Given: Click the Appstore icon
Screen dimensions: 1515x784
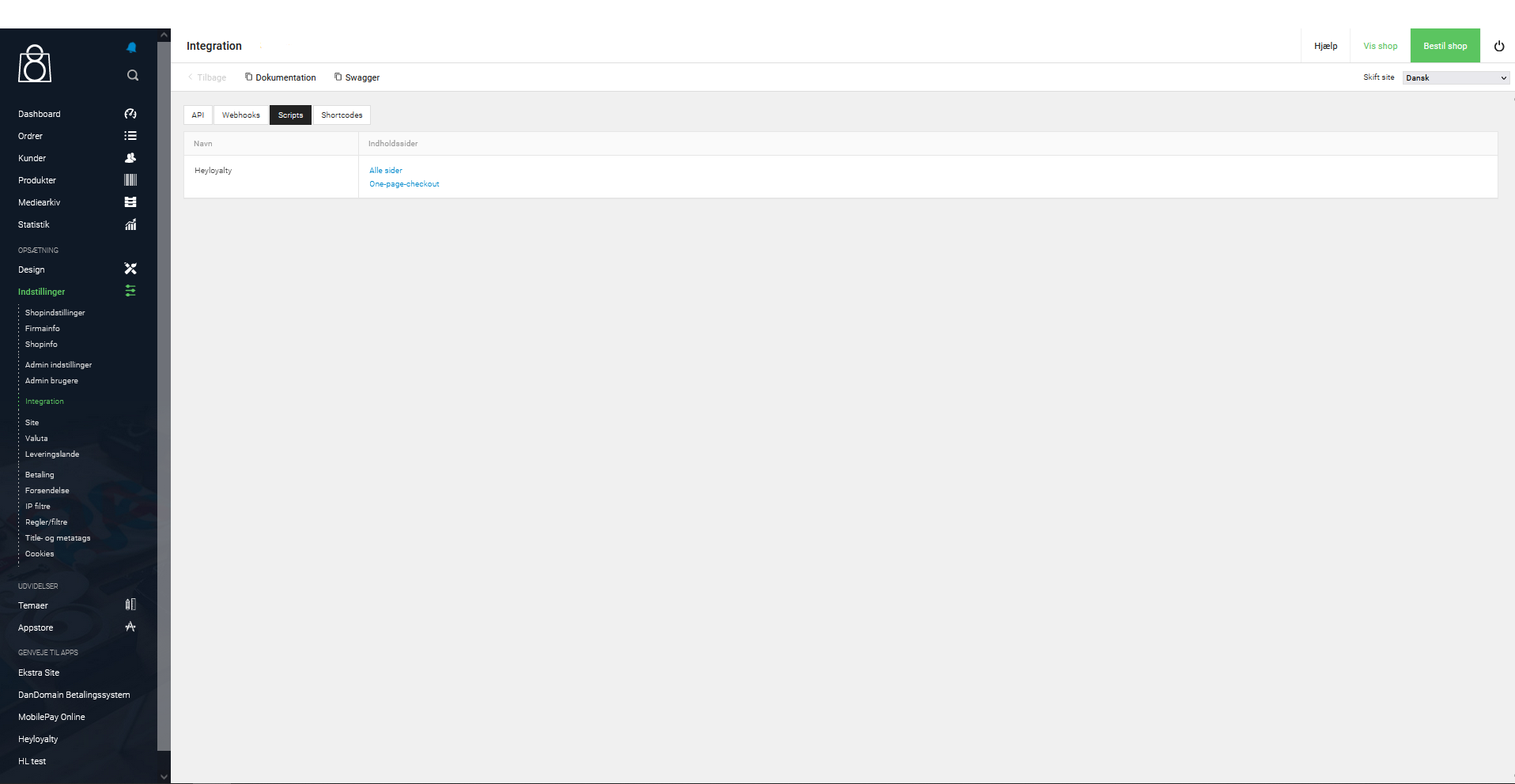Looking at the screenshot, I should pos(130,627).
